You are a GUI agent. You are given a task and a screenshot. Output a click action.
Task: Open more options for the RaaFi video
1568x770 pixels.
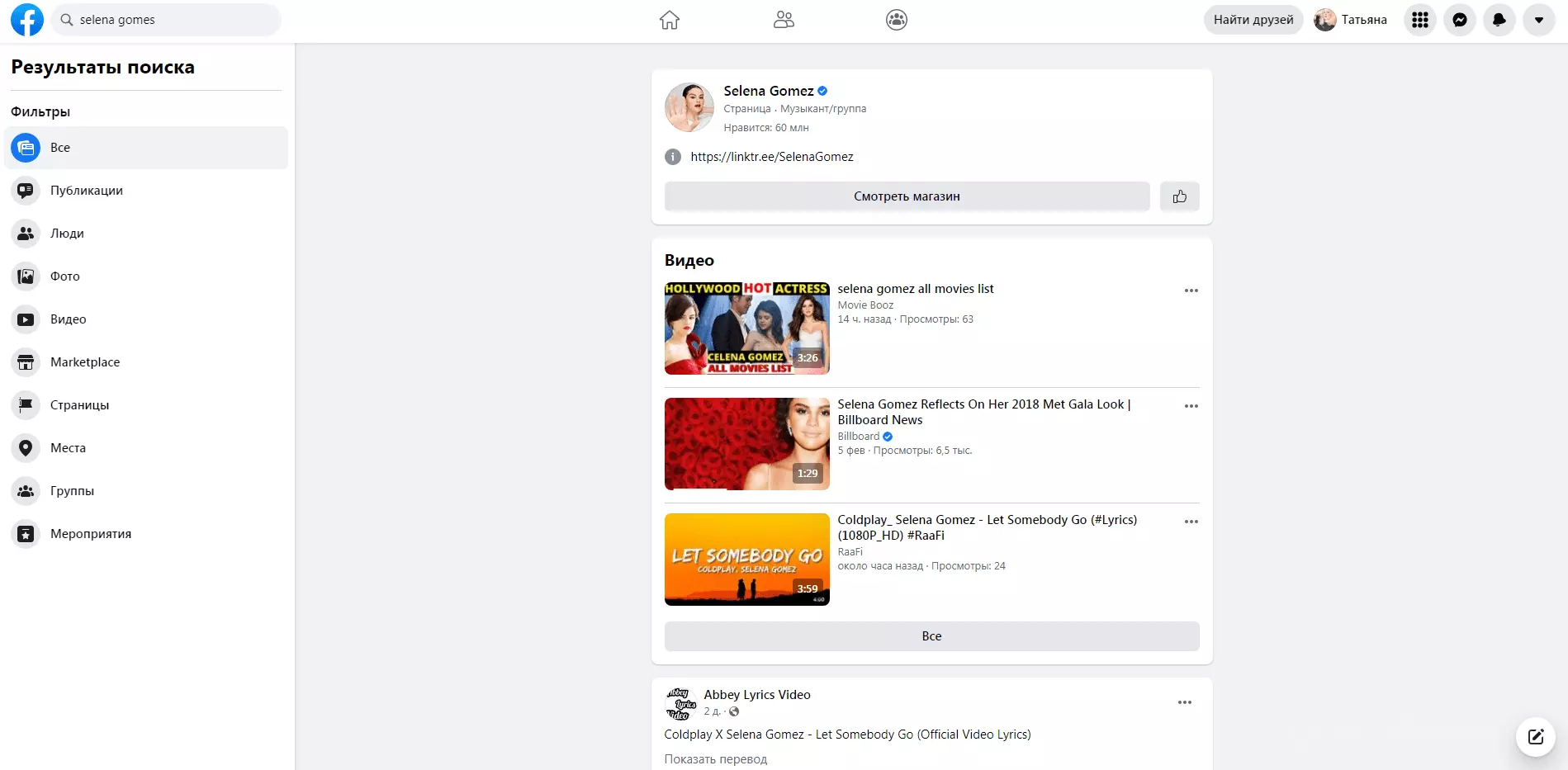click(x=1191, y=522)
